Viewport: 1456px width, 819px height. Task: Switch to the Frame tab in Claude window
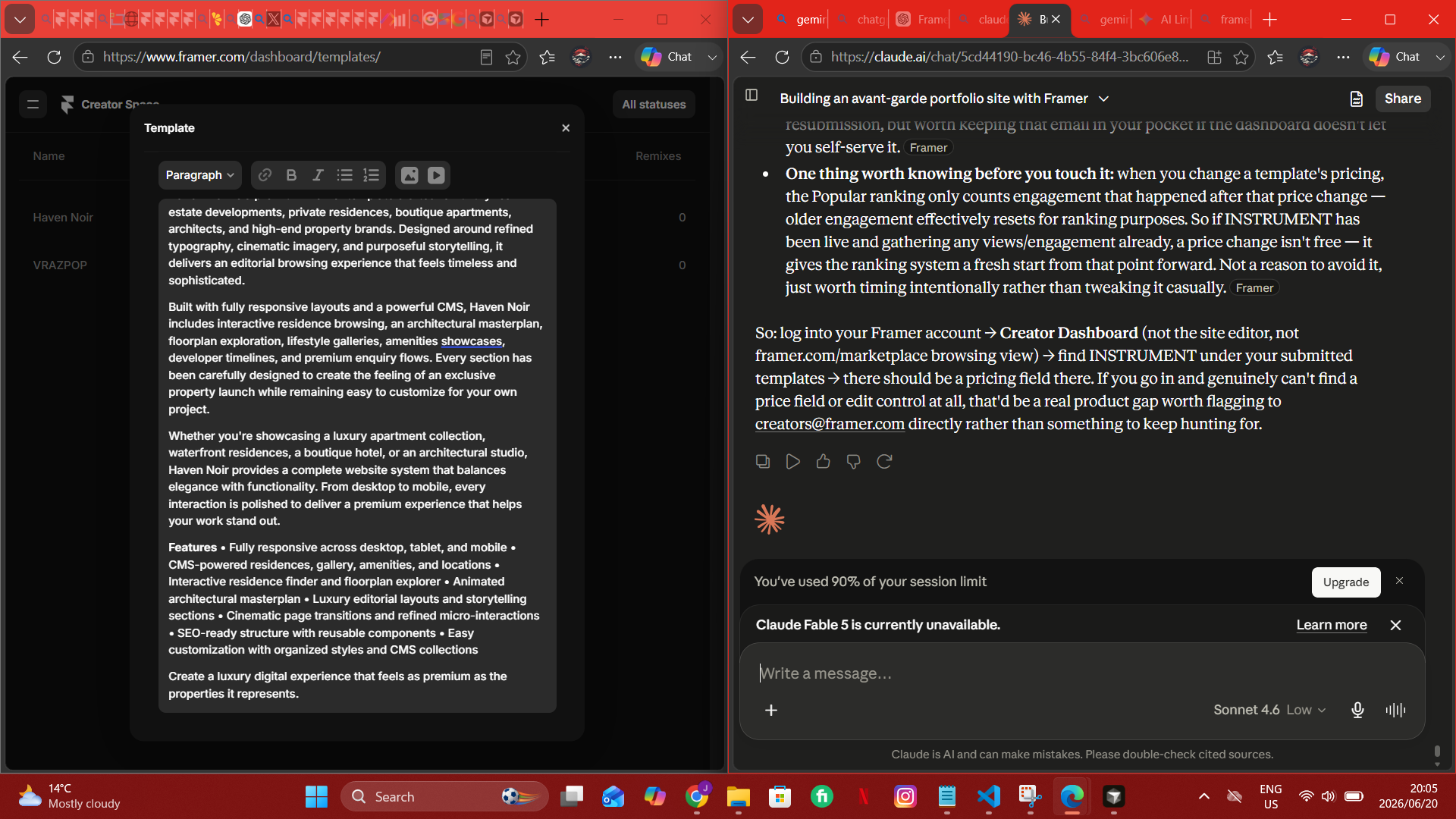point(921,20)
